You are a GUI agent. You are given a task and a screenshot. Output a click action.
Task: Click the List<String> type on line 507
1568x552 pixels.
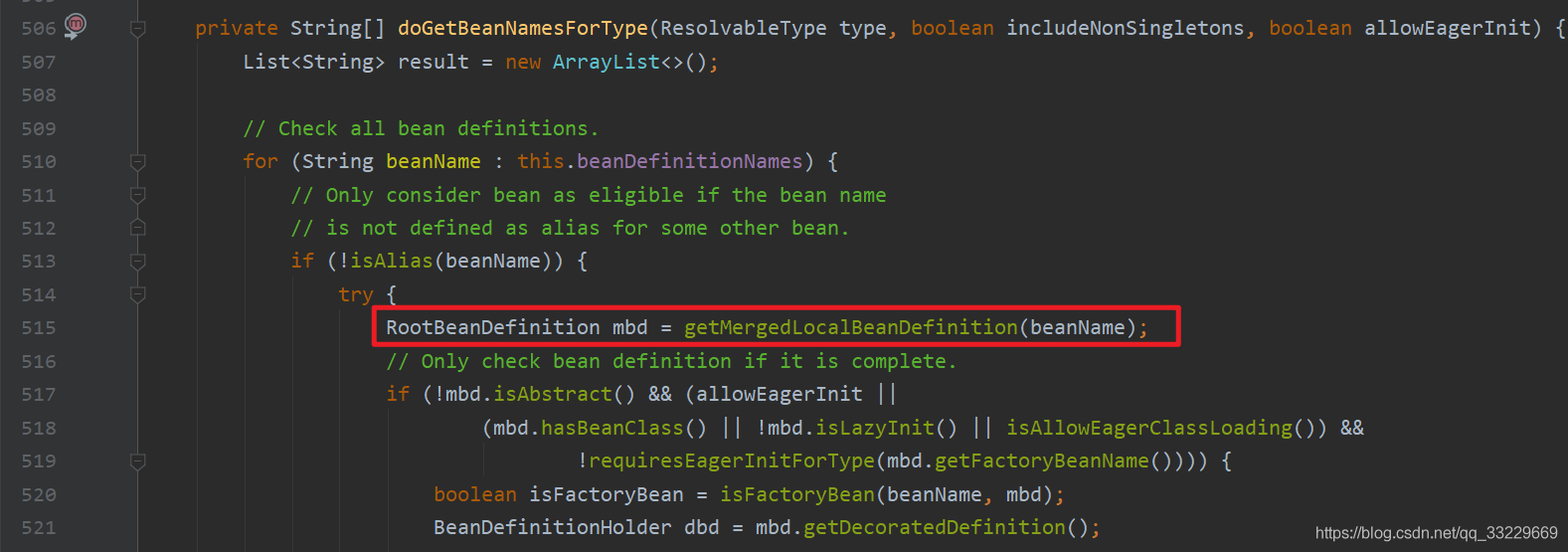pos(314,62)
